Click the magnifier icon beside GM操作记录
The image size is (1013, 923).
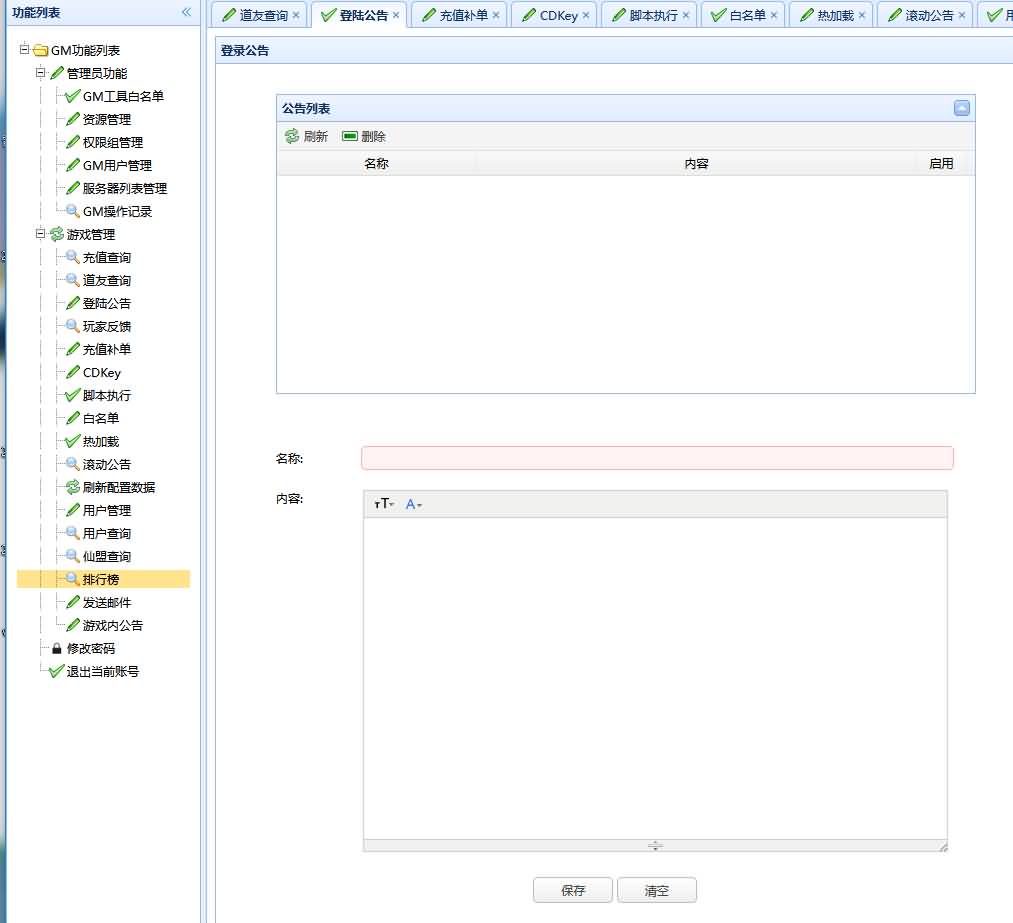coord(72,211)
